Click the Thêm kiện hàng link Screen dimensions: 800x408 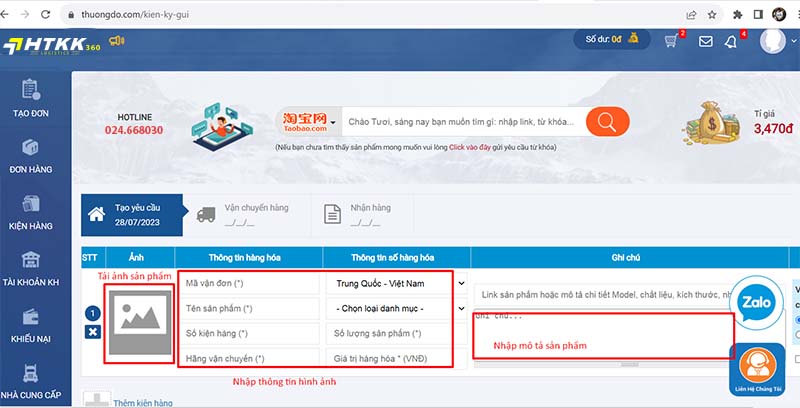[143, 403]
